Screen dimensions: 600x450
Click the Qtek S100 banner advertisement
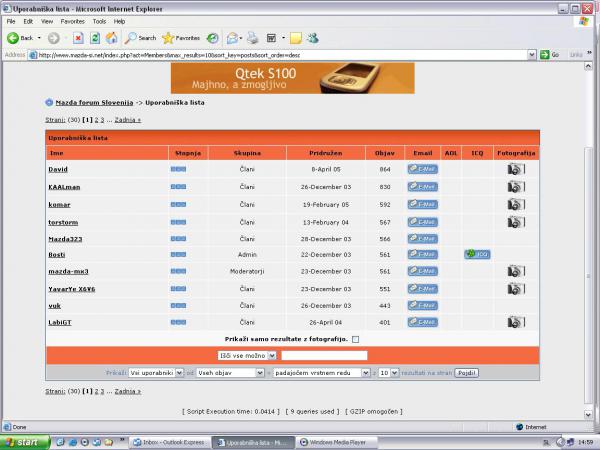click(292, 78)
